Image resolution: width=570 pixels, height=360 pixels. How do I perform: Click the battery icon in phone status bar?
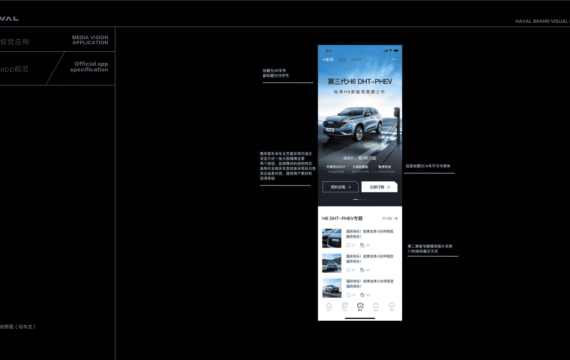coord(396,51)
